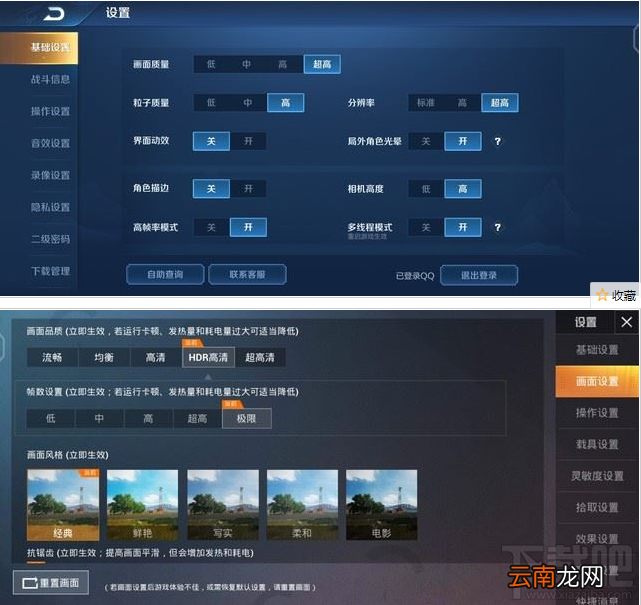The image size is (641, 605).
Task: Click the 自助查询 button
Action: 165,274
